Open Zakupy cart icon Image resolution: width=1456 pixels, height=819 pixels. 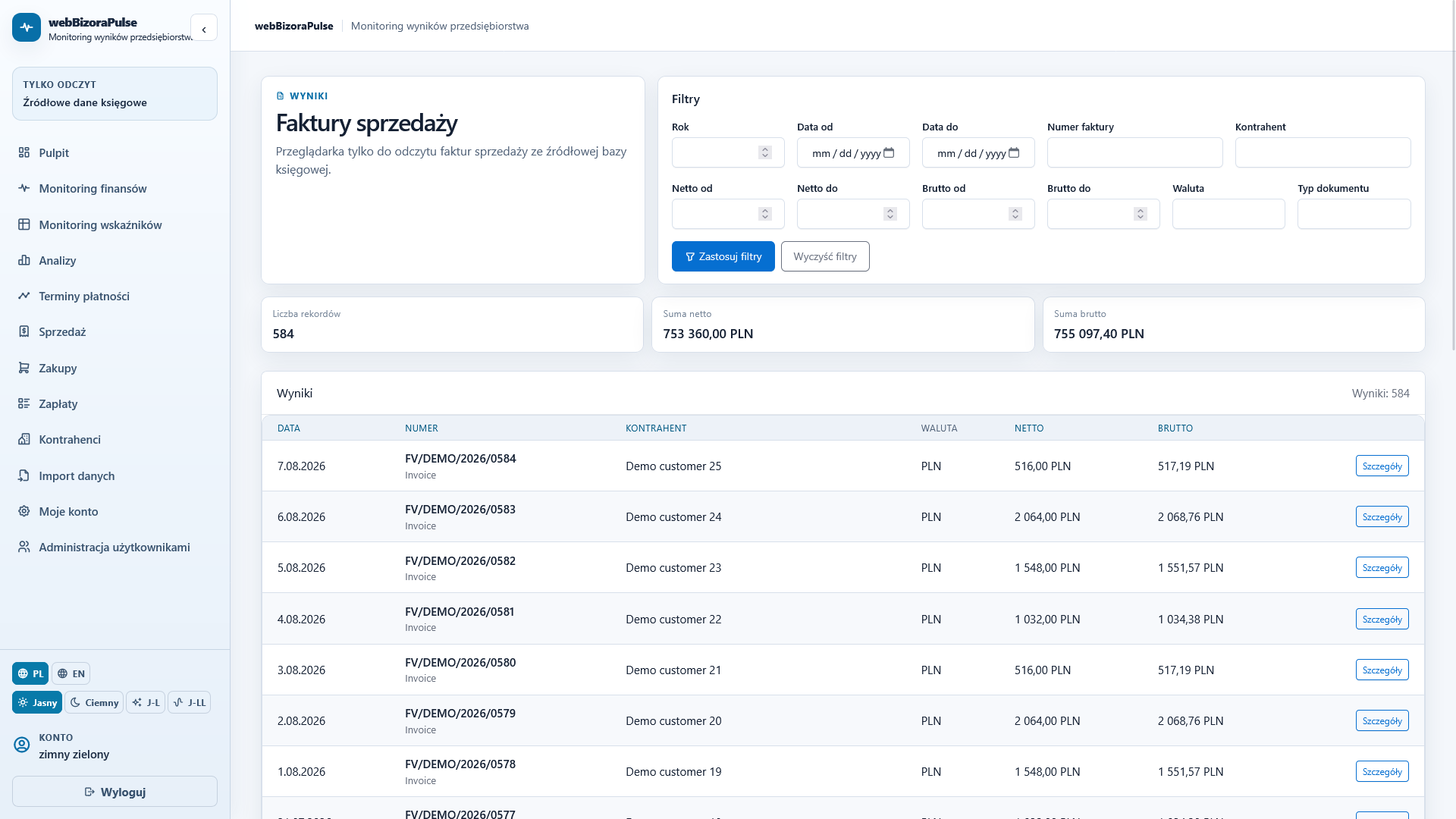tap(24, 368)
